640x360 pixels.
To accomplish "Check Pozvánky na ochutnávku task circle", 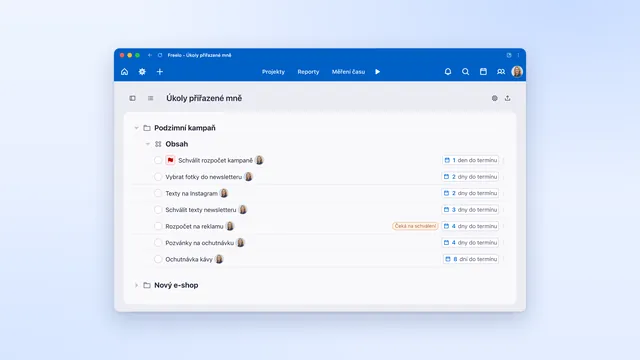I will coord(158,242).
